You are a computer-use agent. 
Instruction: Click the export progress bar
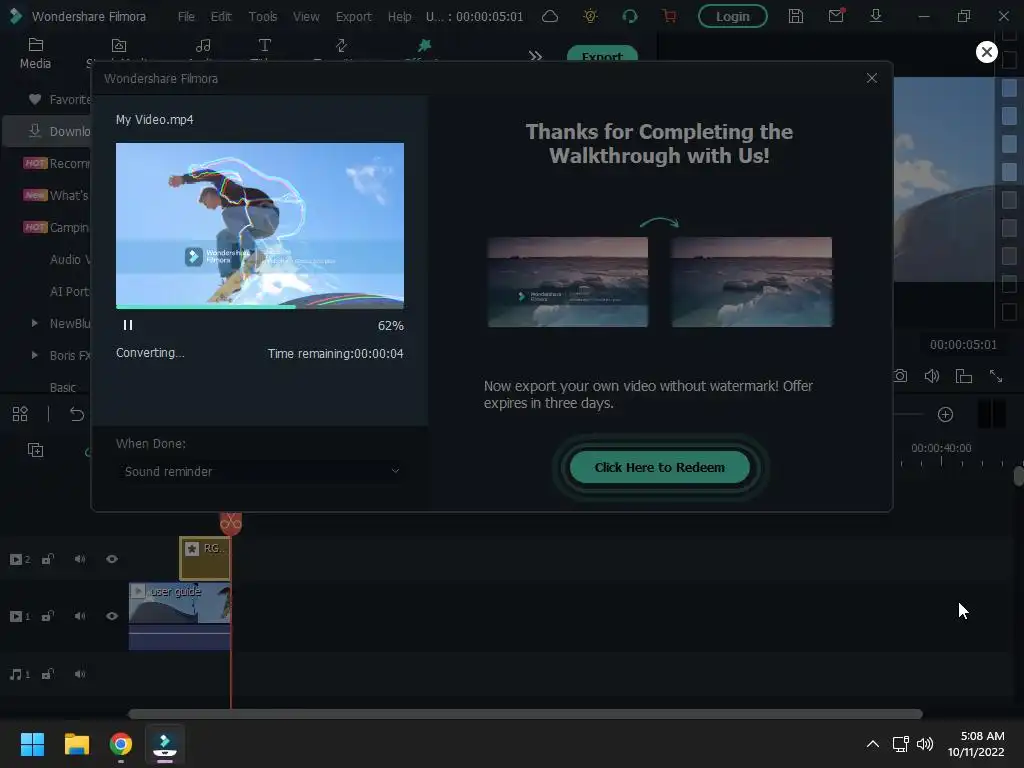click(x=260, y=306)
